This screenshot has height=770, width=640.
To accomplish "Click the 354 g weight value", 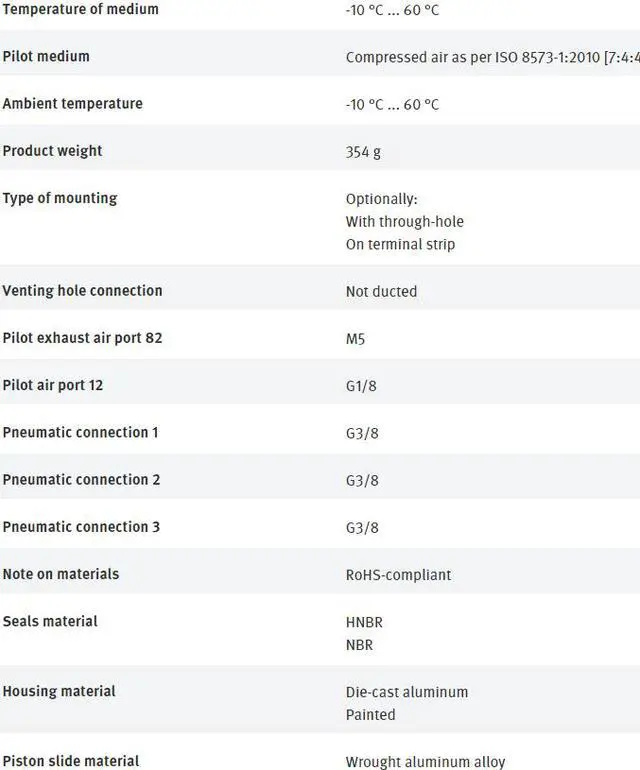I will click(x=363, y=152).
